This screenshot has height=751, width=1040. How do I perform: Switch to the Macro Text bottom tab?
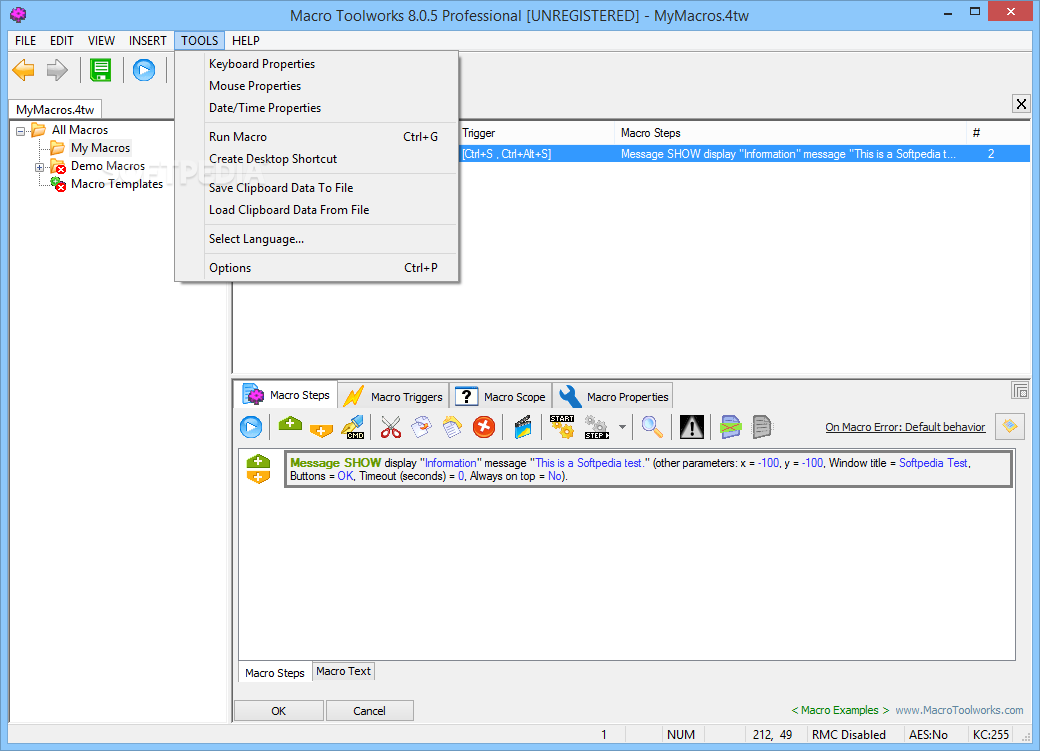click(343, 671)
